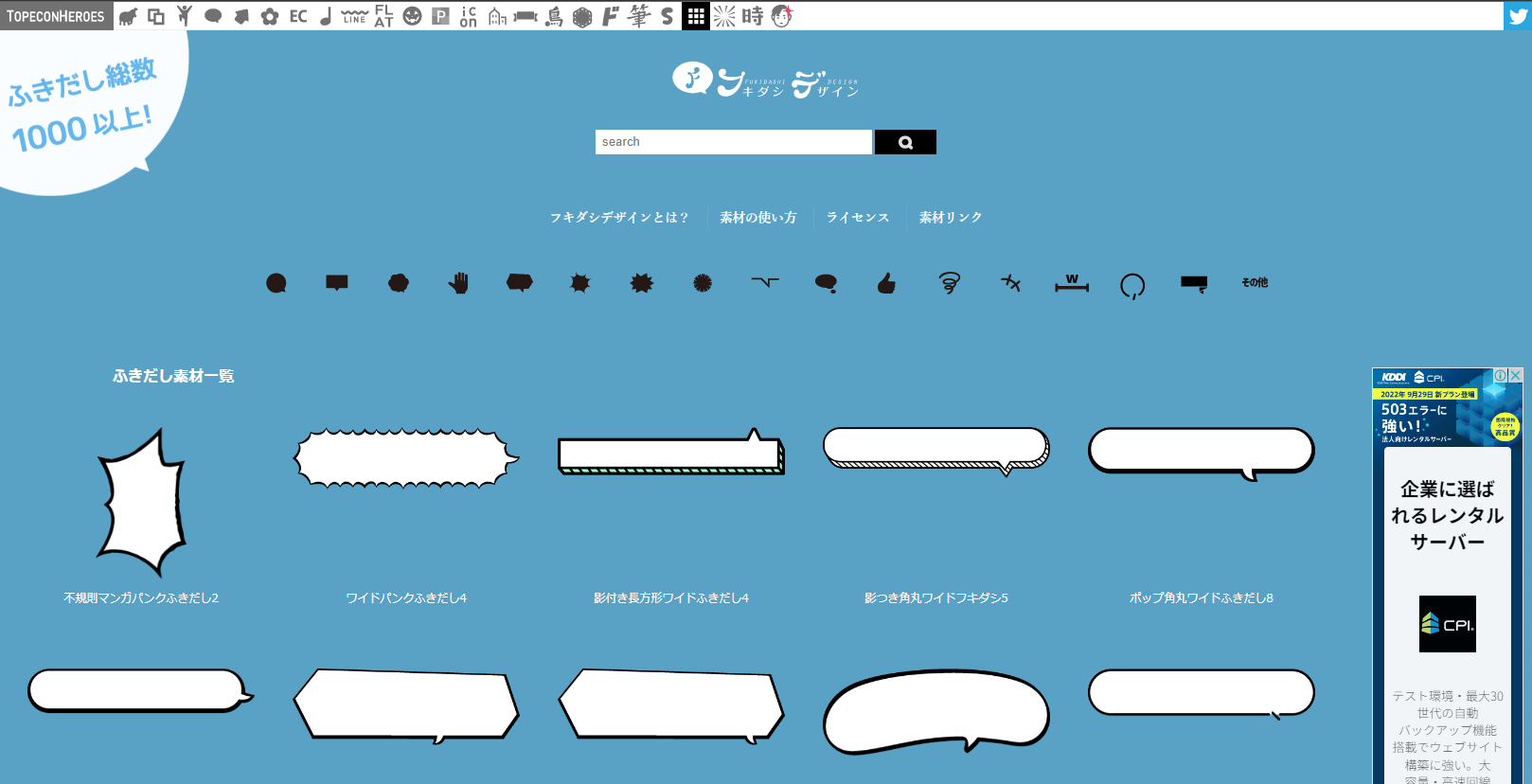Select the thumbs-up category icon
1532x784 pixels.
pos(886,283)
